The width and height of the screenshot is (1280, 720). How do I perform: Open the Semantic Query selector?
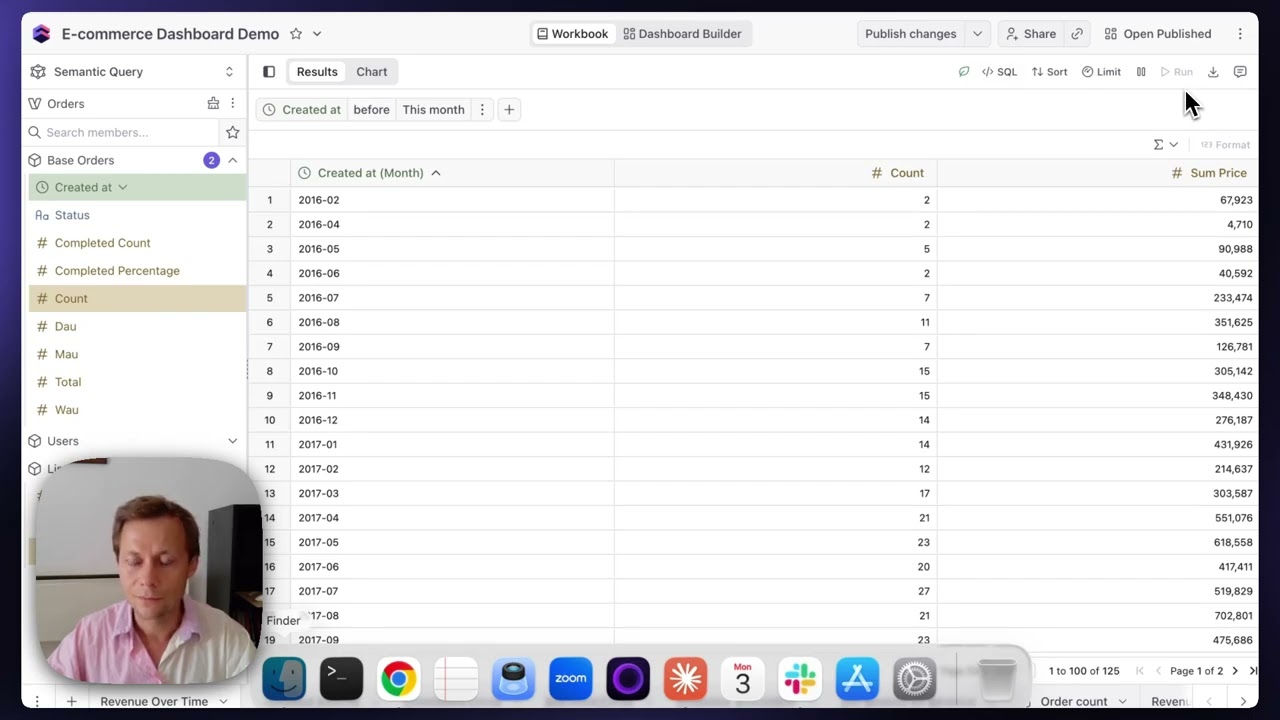click(134, 72)
